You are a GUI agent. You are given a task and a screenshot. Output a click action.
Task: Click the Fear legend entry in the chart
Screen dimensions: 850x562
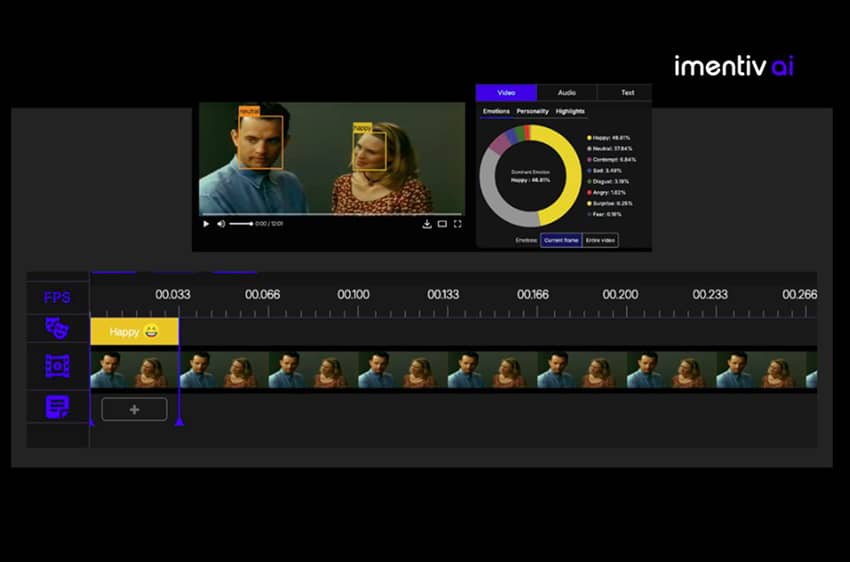click(604, 214)
